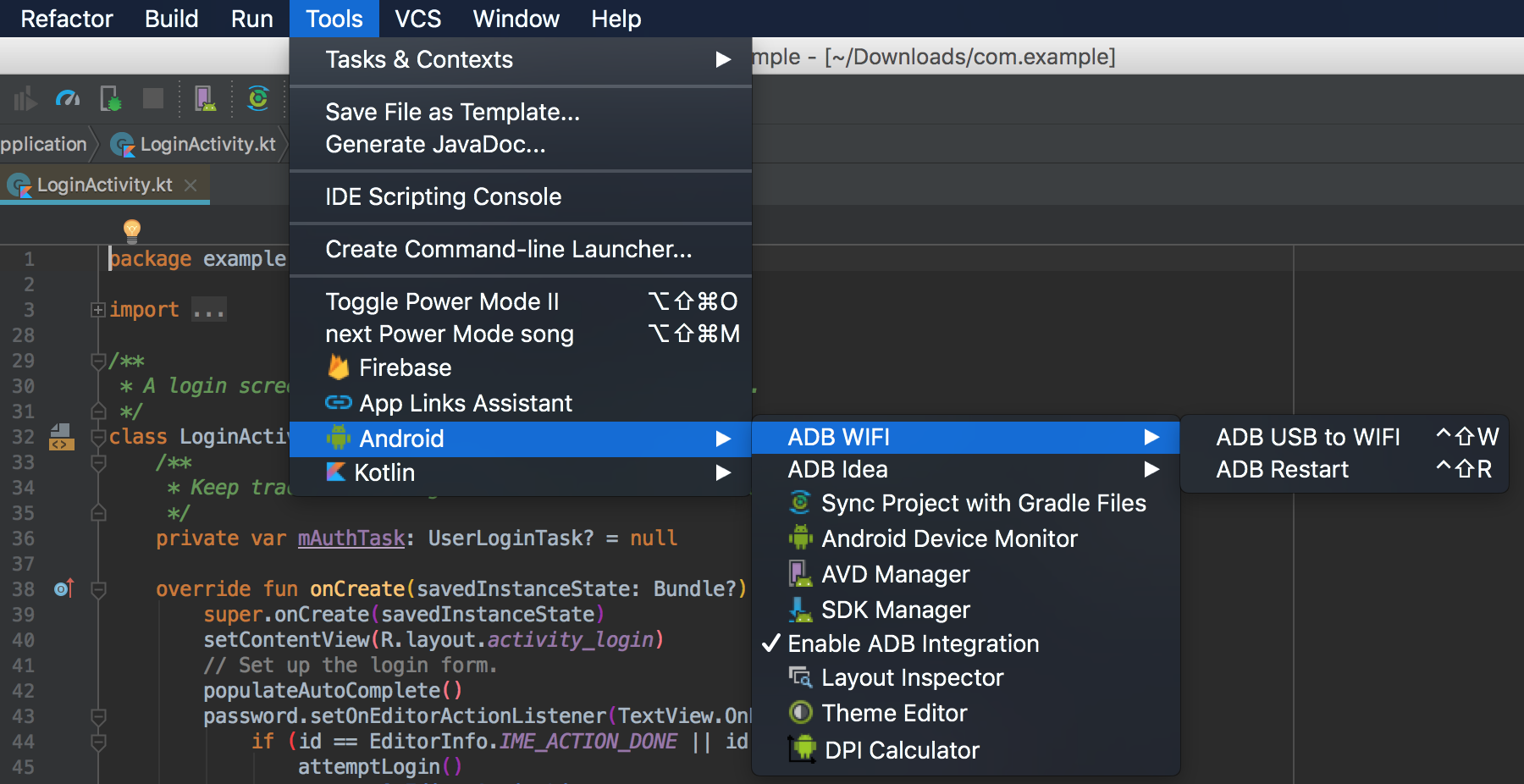Expand the folded import block
This screenshot has height=784, width=1524.
[98, 310]
